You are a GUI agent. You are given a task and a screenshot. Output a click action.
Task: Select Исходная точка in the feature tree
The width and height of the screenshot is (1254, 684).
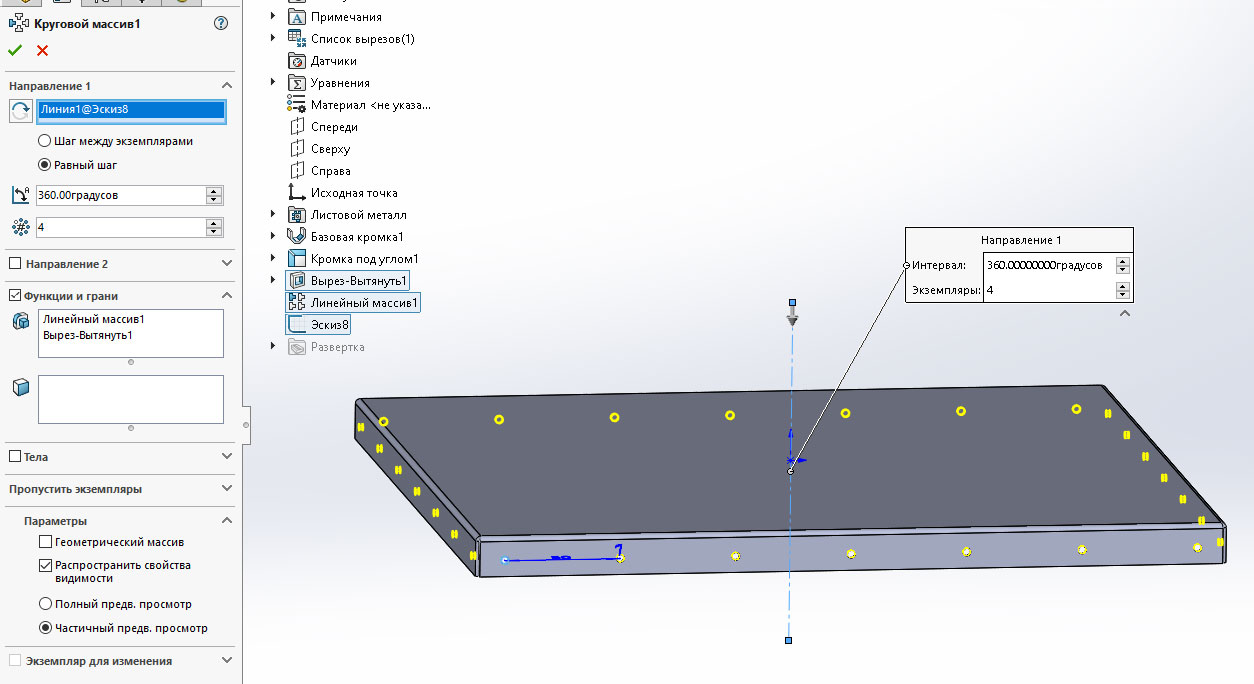point(354,193)
